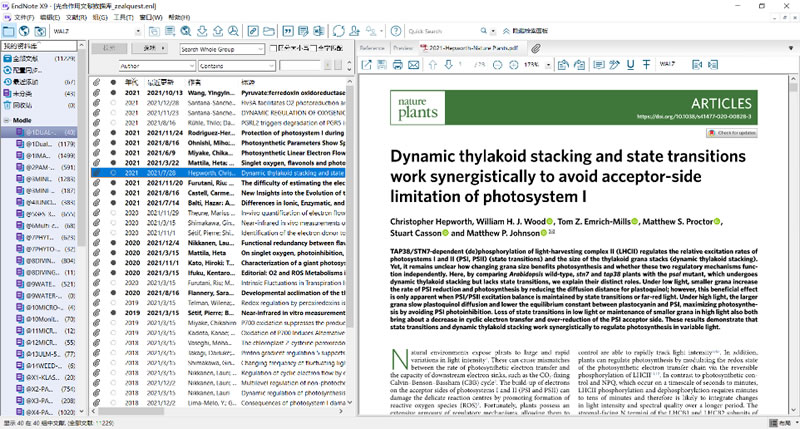Image resolution: width=800 pixels, height=429 pixels.
Task: Open the 文件(F) menu
Action: coord(22,18)
